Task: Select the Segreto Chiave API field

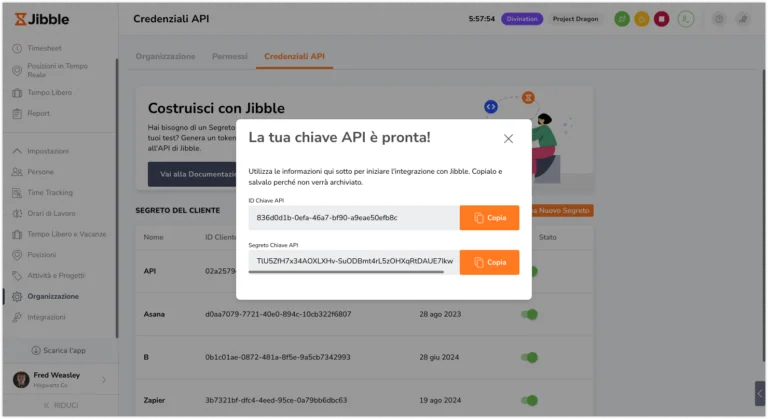Action: tap(354, 261)
